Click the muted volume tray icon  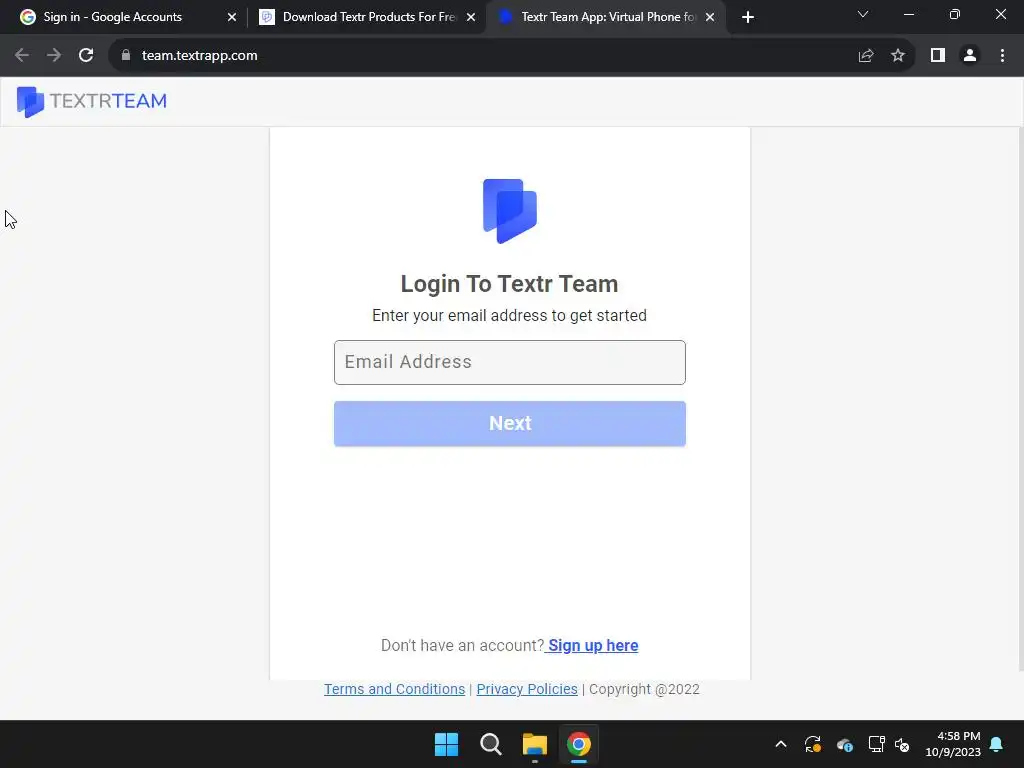[x=903, y=744]
